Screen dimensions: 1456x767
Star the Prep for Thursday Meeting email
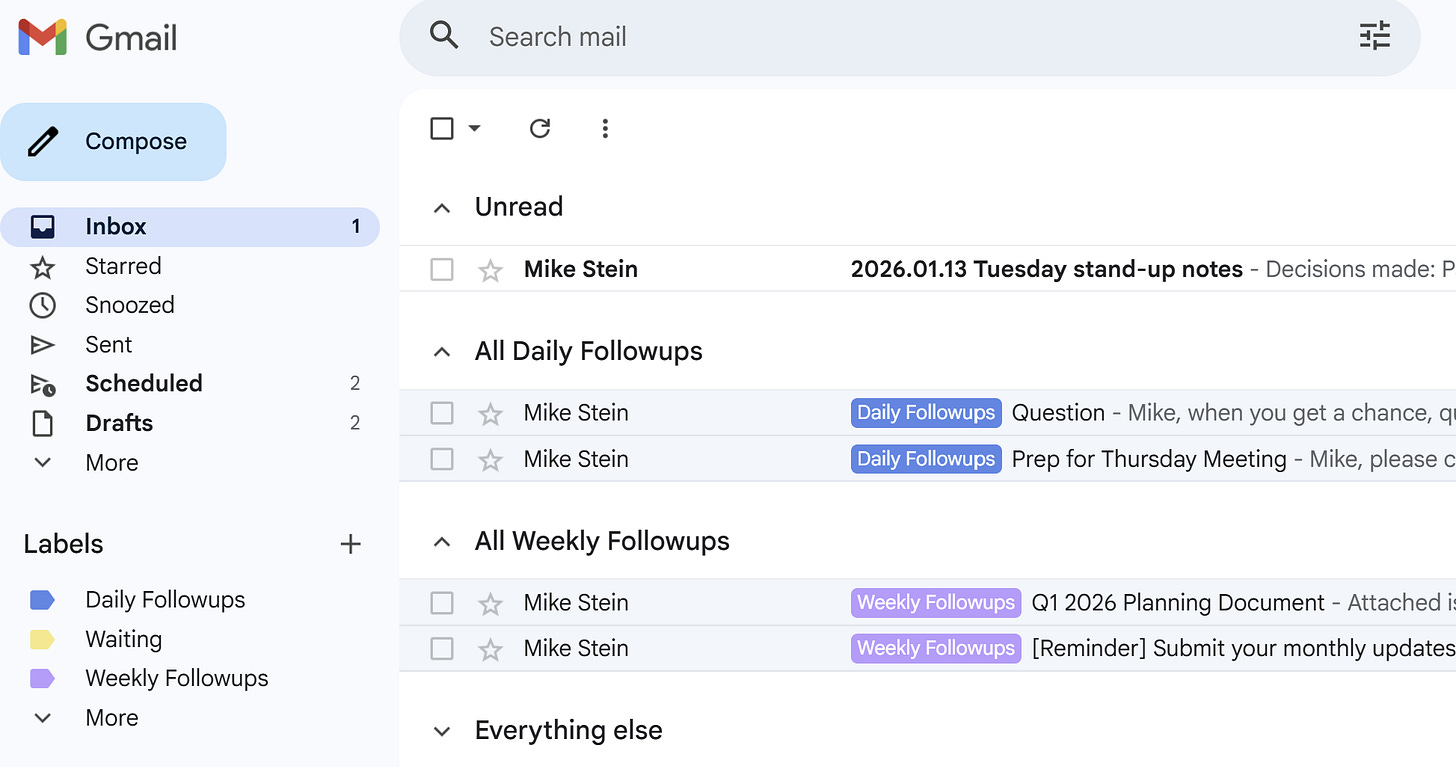(490, 460)
